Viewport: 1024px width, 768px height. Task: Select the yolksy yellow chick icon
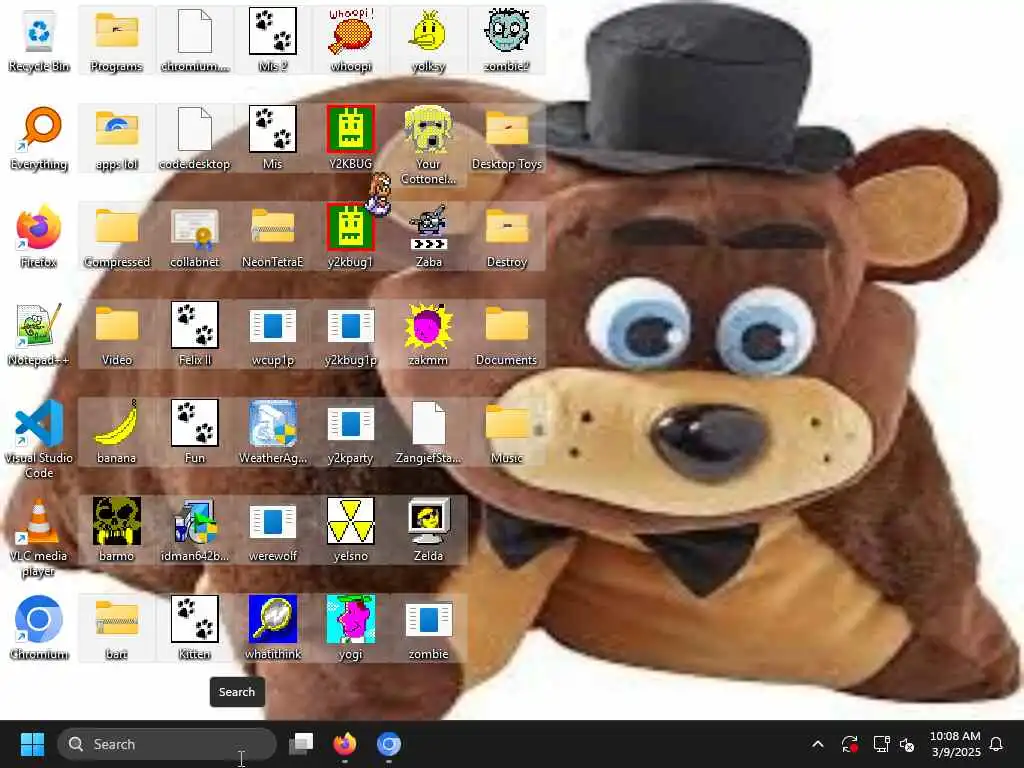[428, 39]
